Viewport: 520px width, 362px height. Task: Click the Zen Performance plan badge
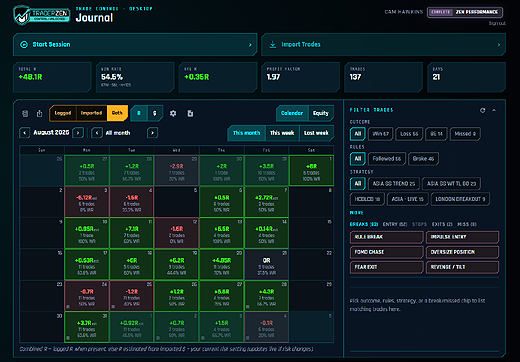465,12
